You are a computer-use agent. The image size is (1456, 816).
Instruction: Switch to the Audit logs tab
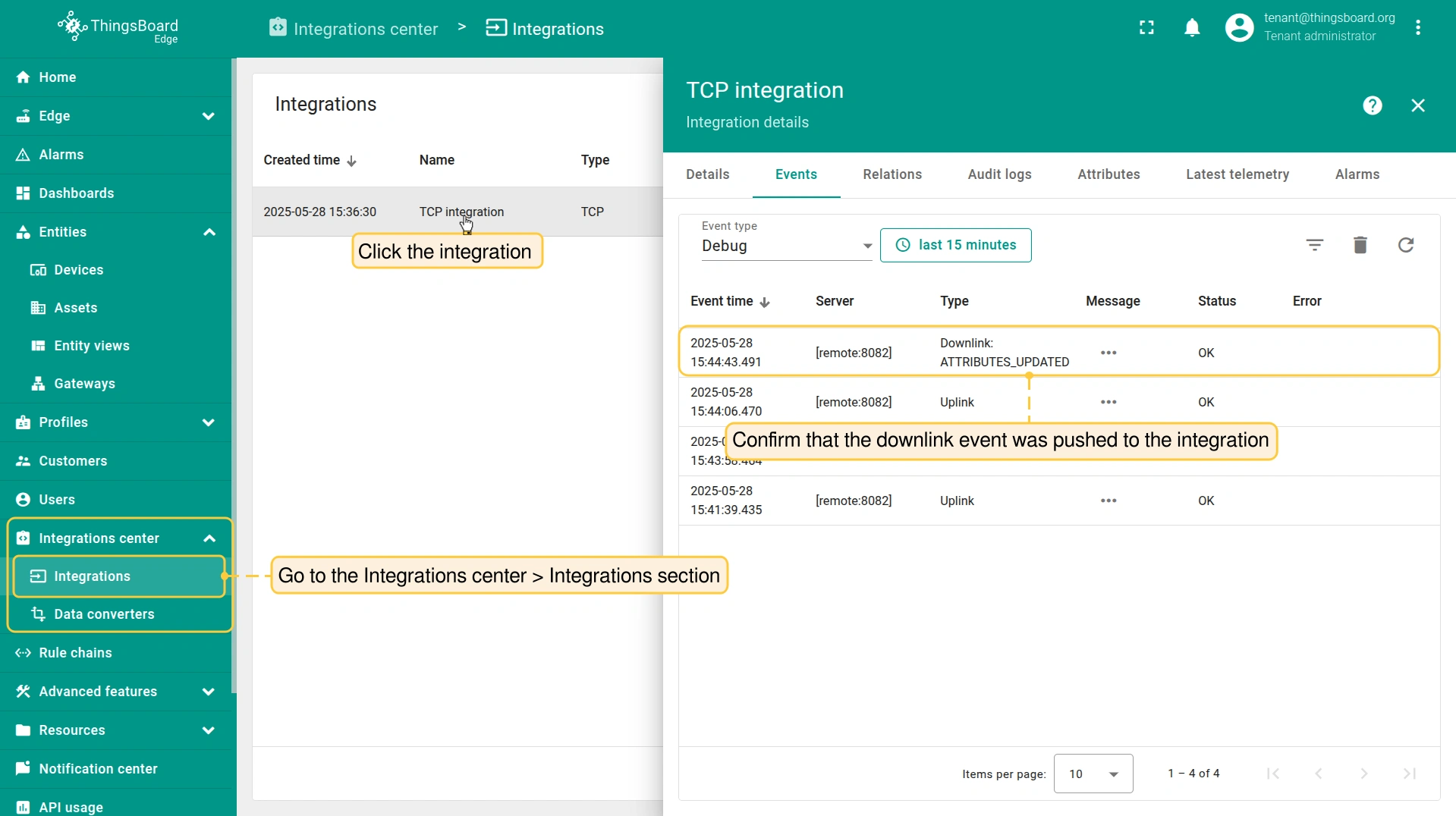[999, 174]
